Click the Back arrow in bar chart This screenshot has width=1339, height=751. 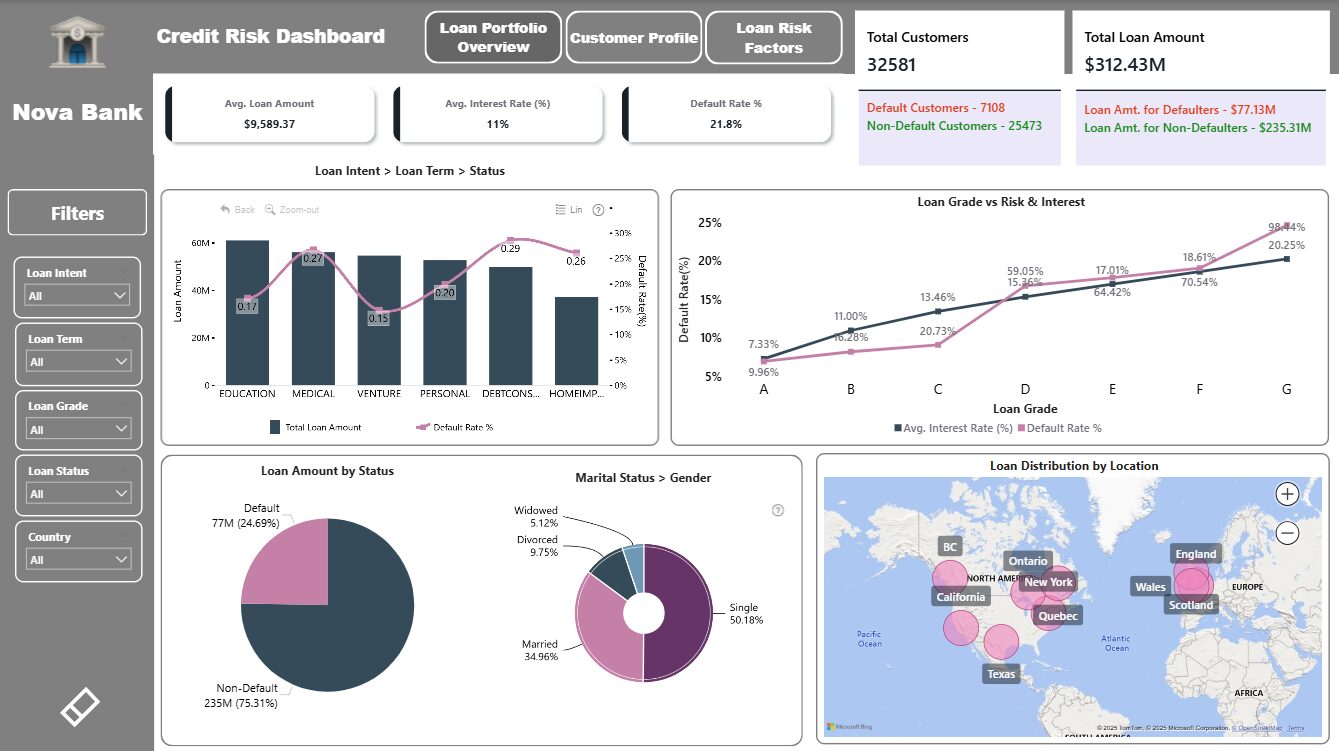coord(238,210)
